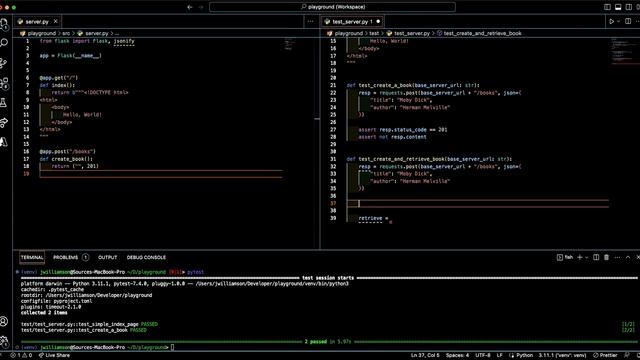Go forward with the navigation arrow
The width and height of the screenshot is (640, 360).
tap(201, 7)
